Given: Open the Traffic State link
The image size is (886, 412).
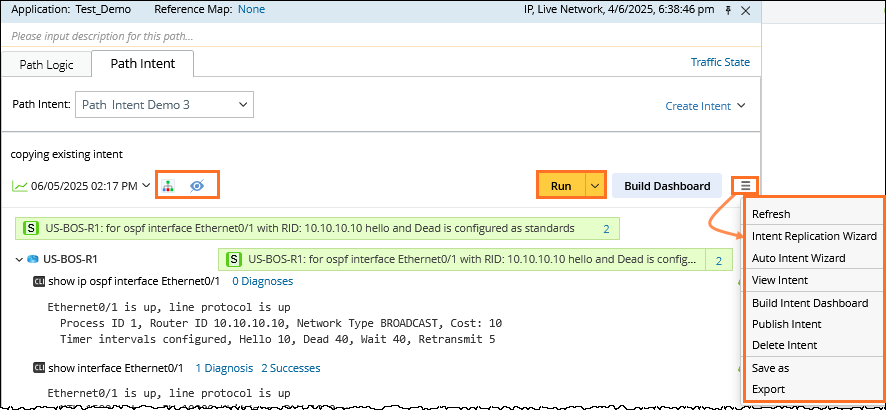Looking at the screenshot, I should coord(719,62).
